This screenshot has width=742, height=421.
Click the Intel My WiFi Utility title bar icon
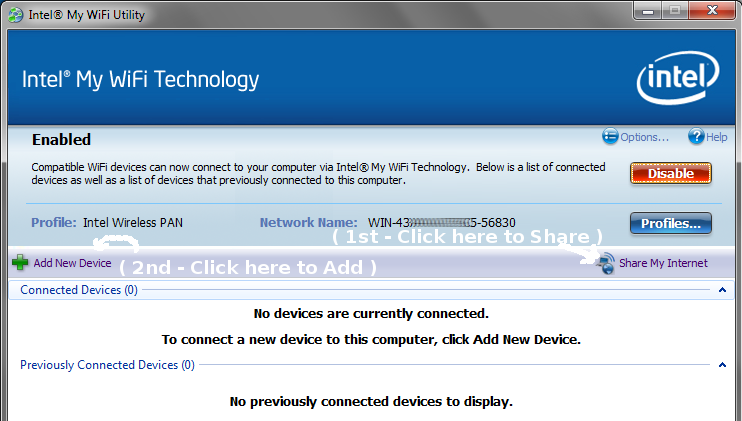[x=16, y=15]
